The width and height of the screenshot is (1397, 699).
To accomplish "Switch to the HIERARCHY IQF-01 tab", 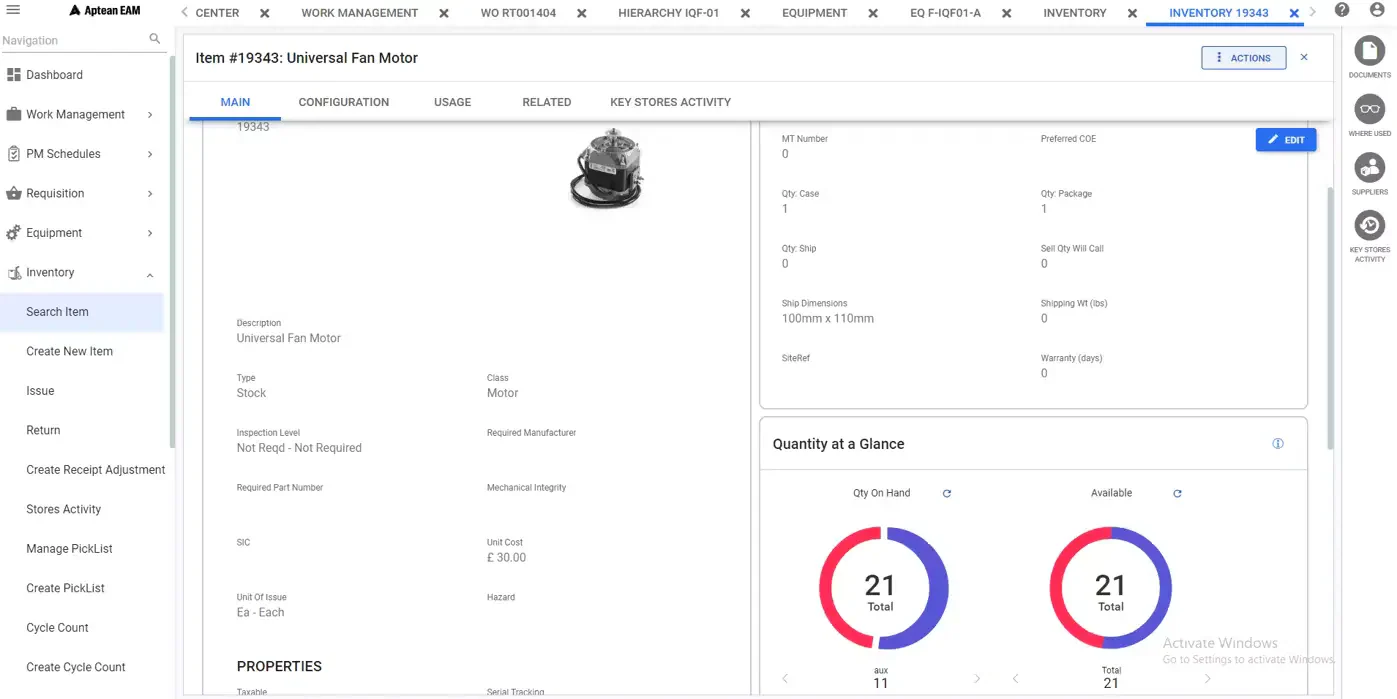I will [x=669, y=13].
